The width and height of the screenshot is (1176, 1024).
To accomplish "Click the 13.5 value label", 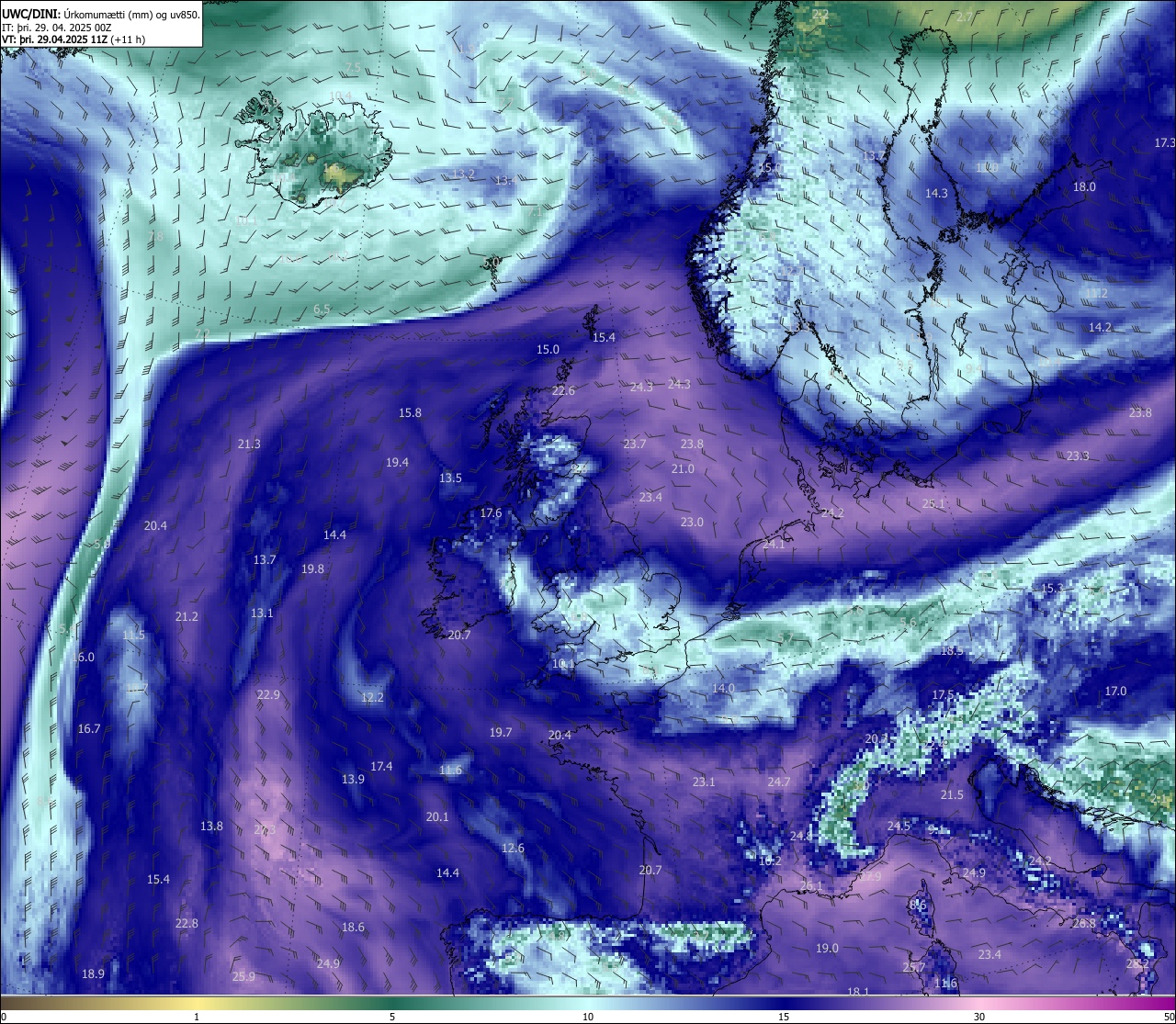I will [x=450, y=478].
